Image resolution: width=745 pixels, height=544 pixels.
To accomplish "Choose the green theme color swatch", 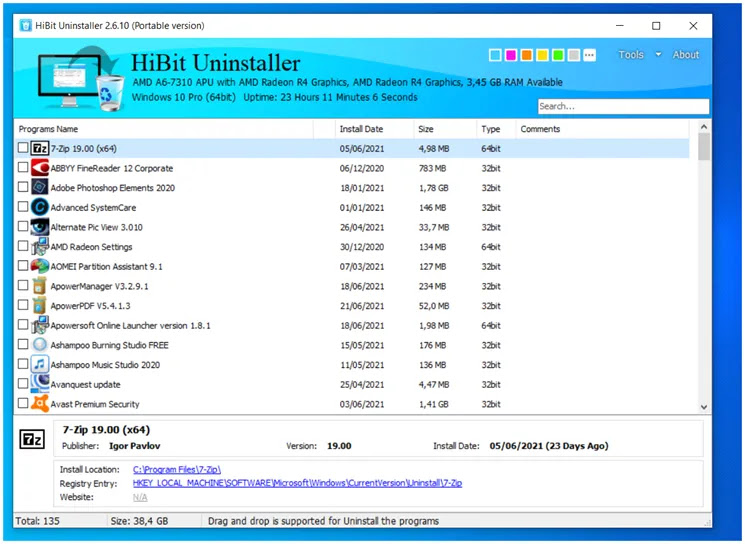I will pyautogui.click(x=558, y=55).
